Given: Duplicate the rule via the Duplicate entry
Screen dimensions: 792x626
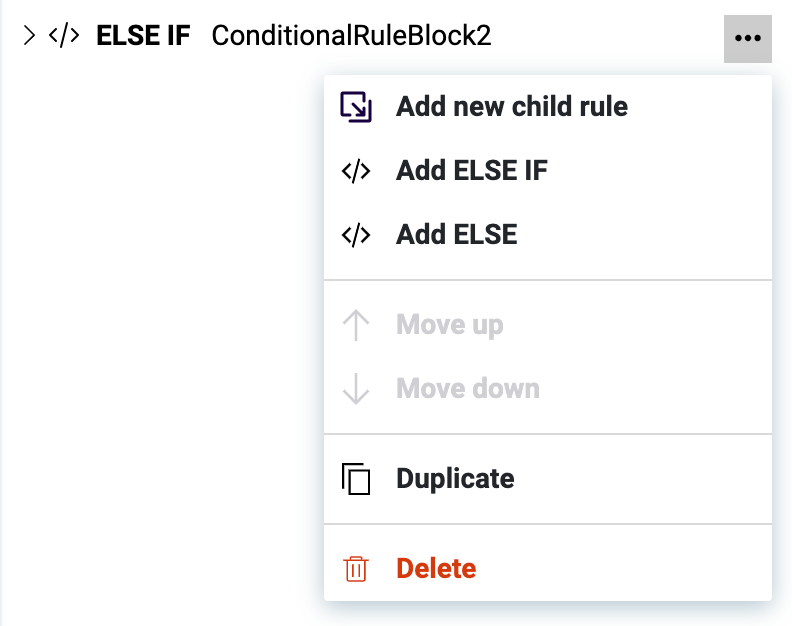Looking at the screenshot, I should pos(455,479).
